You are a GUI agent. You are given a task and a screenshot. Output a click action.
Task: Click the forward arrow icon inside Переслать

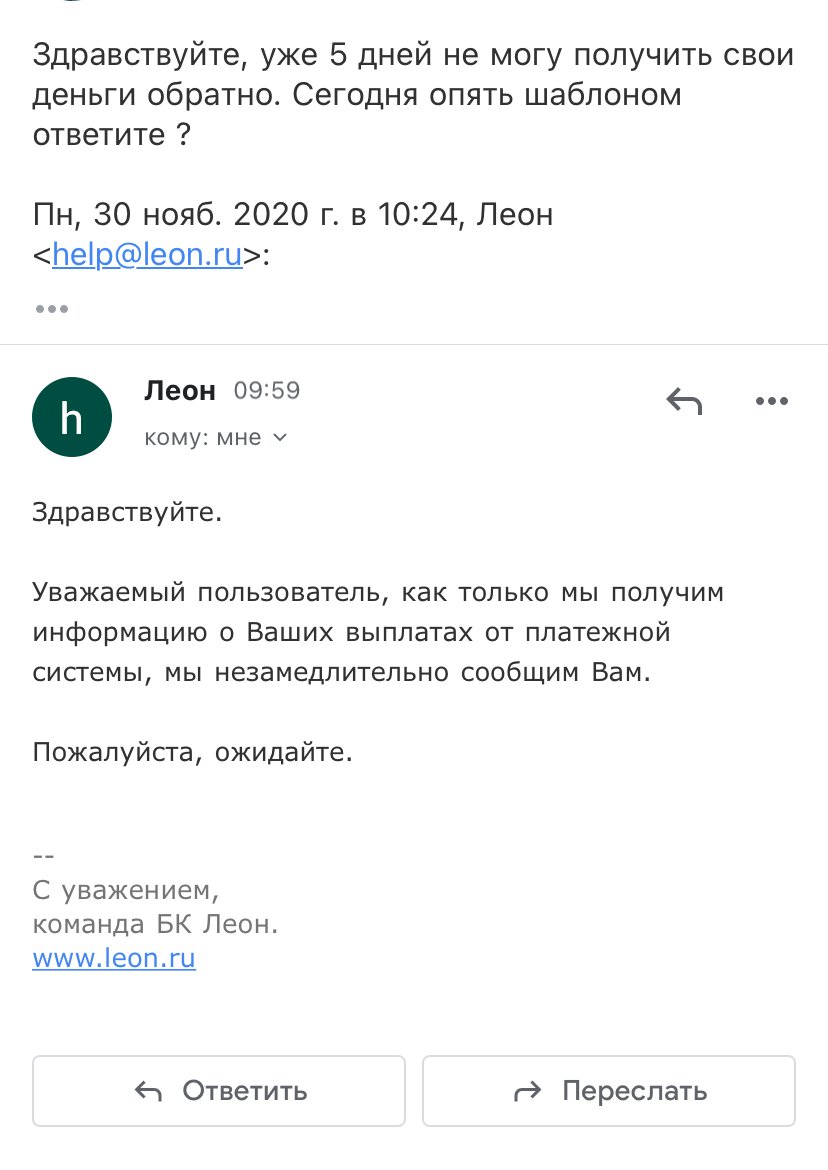pyautogui.click(x=527, y=1090)
